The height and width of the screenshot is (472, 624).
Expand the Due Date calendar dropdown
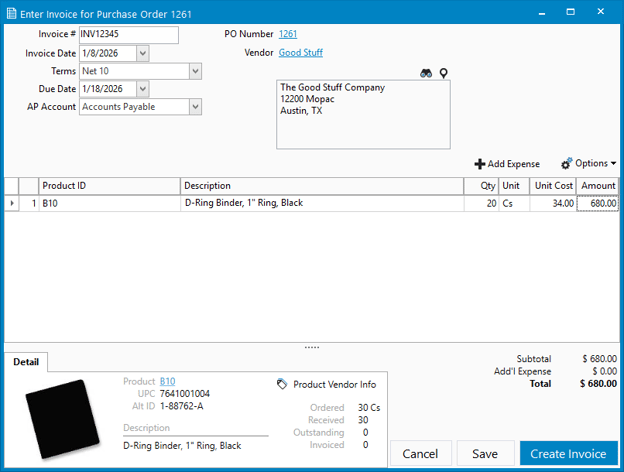click(x=142, y=89)
